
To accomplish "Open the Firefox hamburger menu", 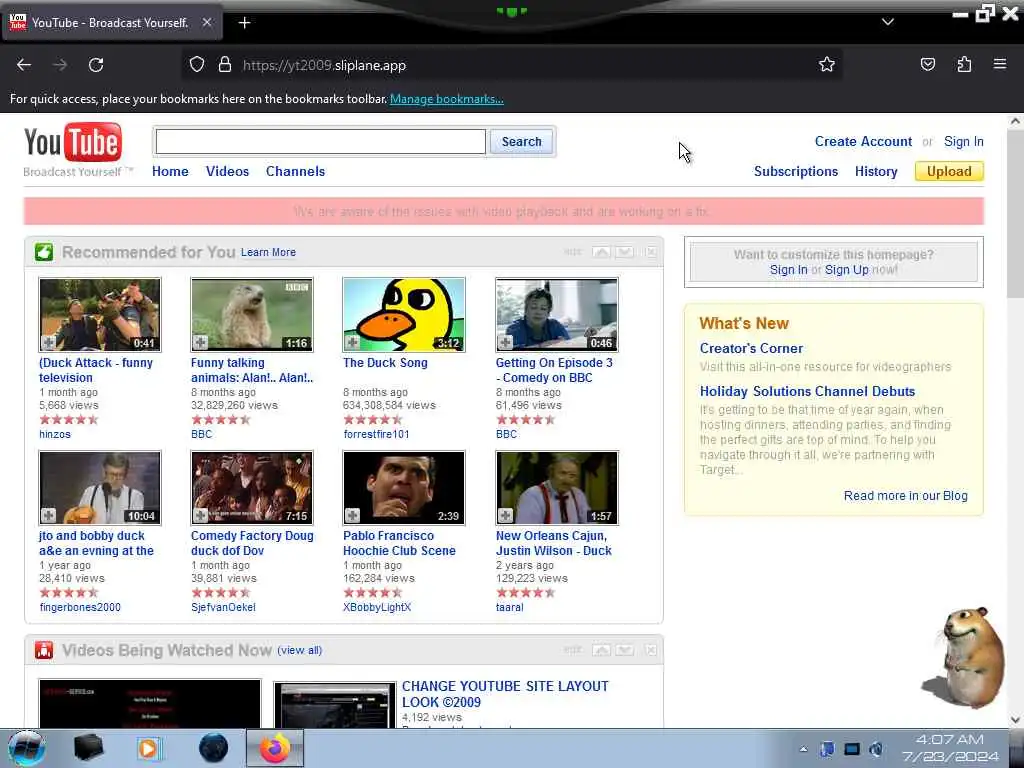I will [x=1000, y=64].
